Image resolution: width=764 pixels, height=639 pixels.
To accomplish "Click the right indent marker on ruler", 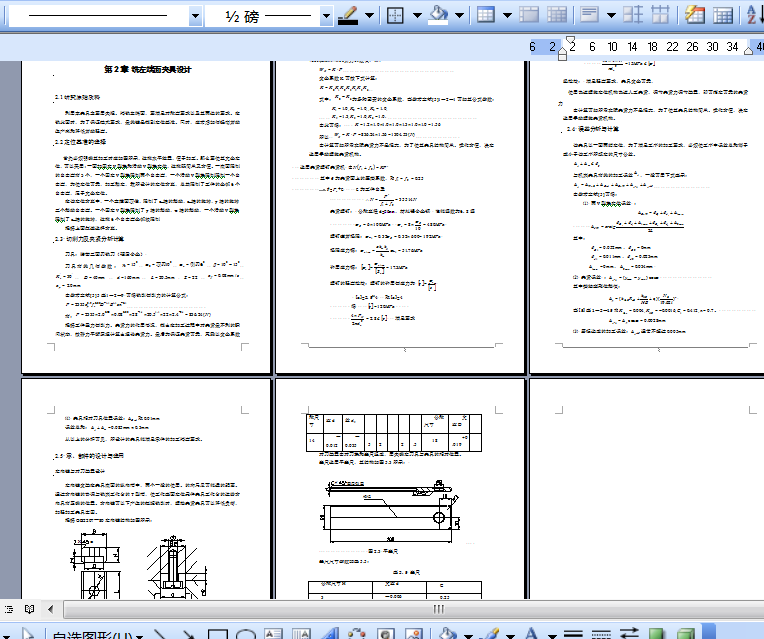I will click(x=748, y=51).
